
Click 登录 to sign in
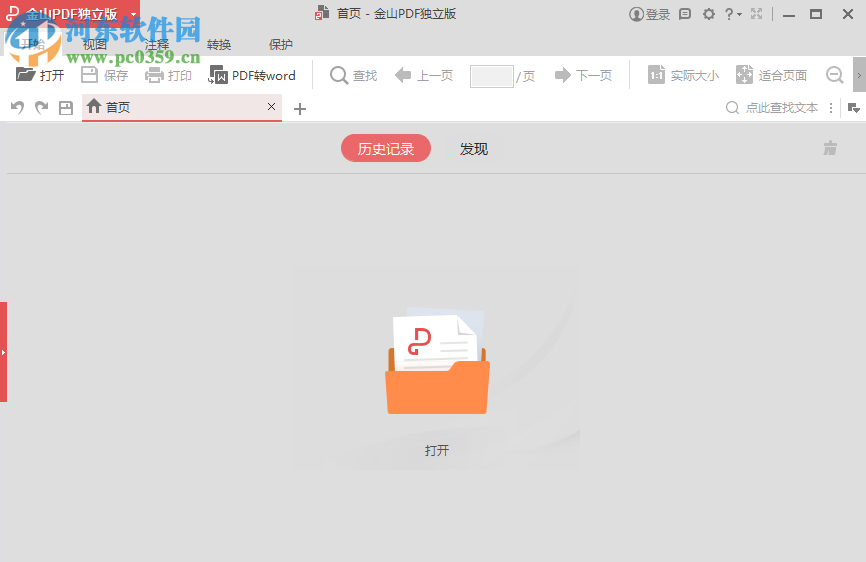coord(650,14)
